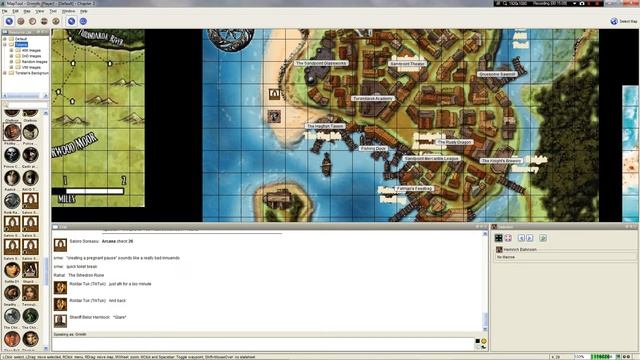
Task: Click the archway token on the beach map
Action: [x=275, y=94]
